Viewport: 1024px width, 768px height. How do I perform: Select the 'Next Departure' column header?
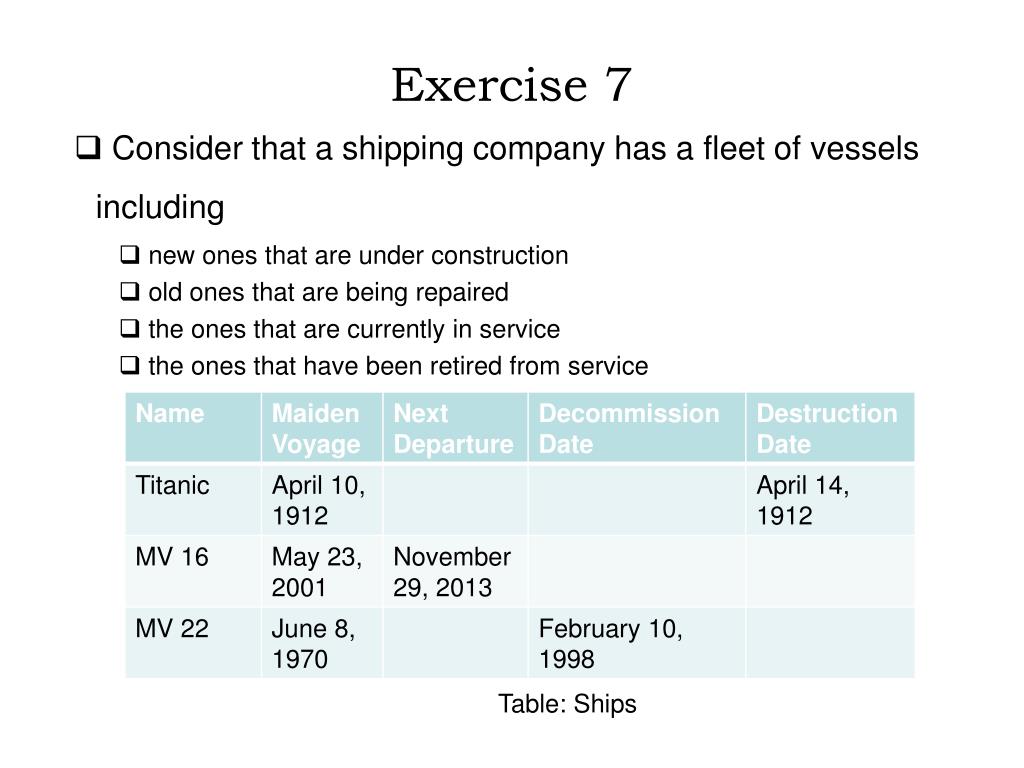(x=455, y=428)
